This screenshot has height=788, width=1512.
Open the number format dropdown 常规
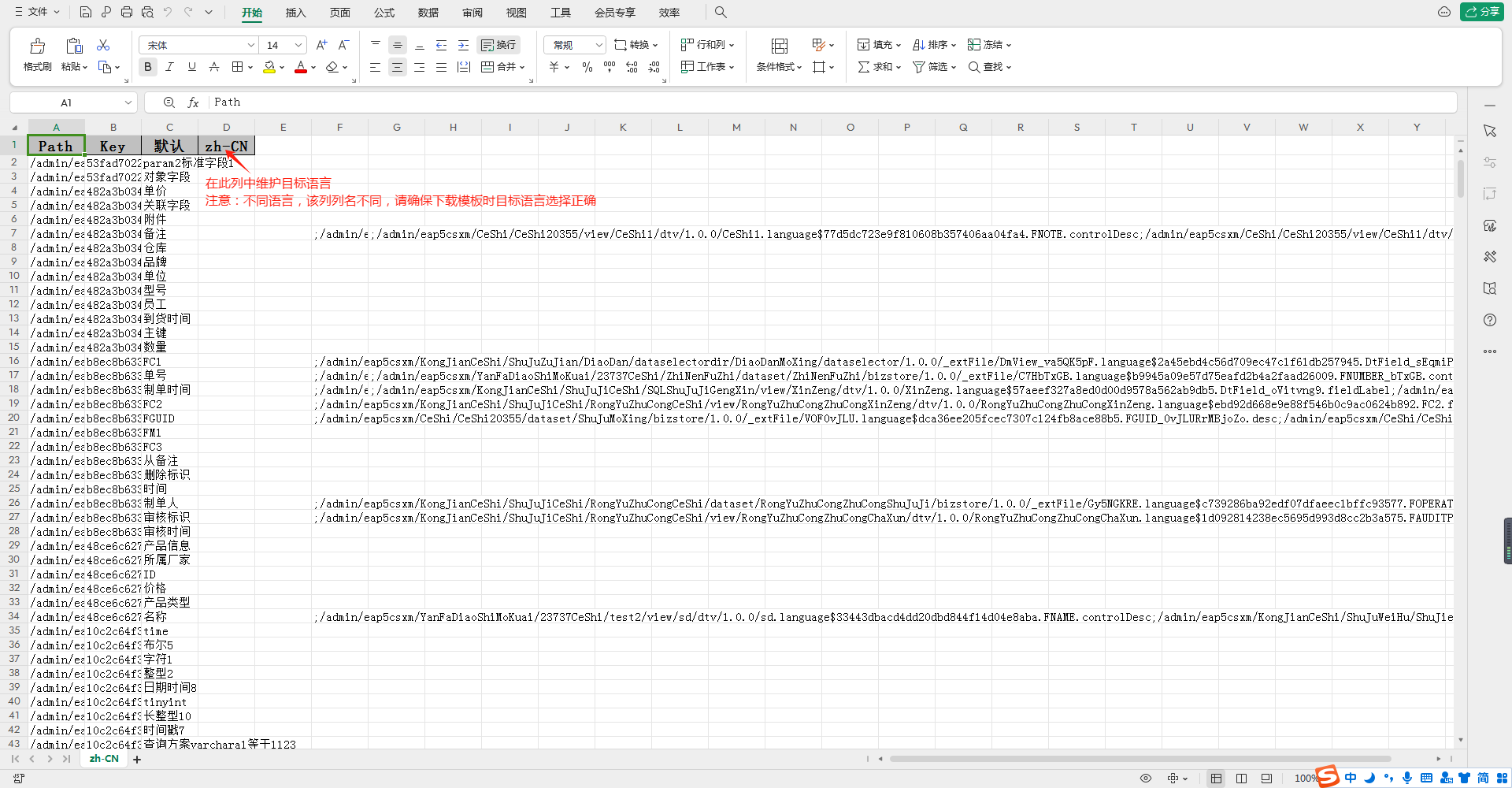tap(575, 45)
